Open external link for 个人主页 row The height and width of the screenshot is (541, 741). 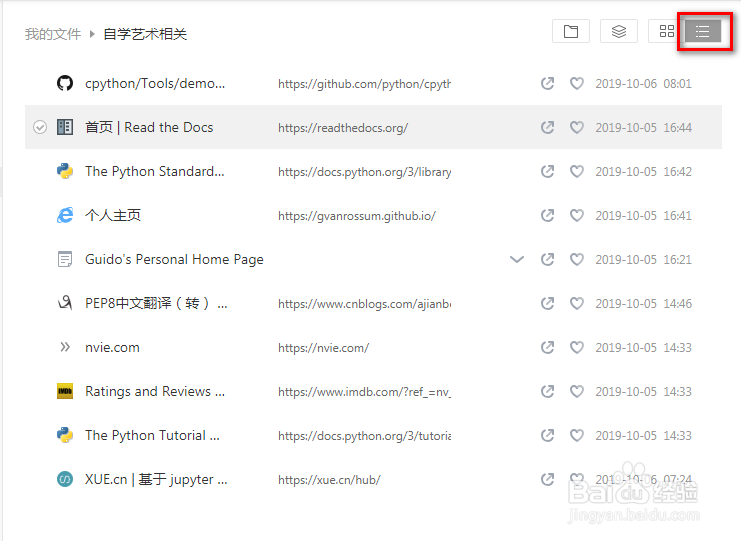[547, 215]
